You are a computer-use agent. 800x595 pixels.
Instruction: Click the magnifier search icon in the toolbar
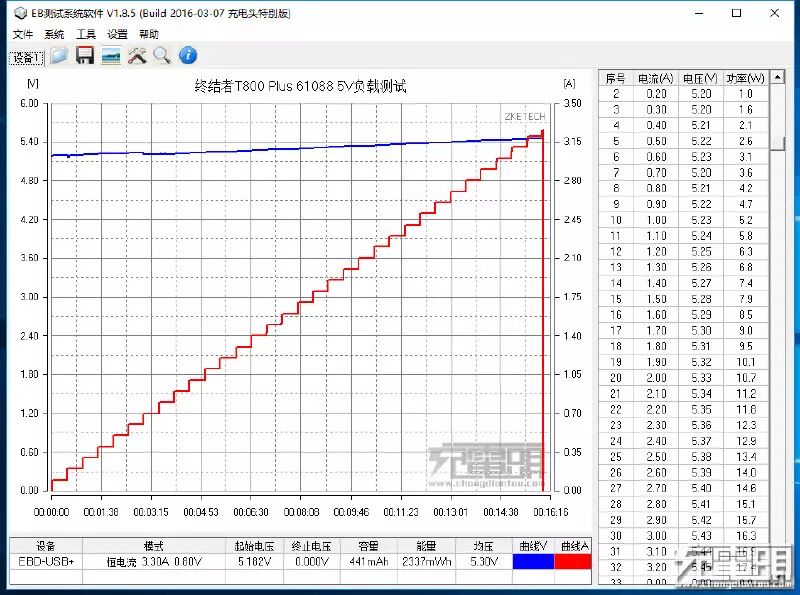[x=162, y=56]
